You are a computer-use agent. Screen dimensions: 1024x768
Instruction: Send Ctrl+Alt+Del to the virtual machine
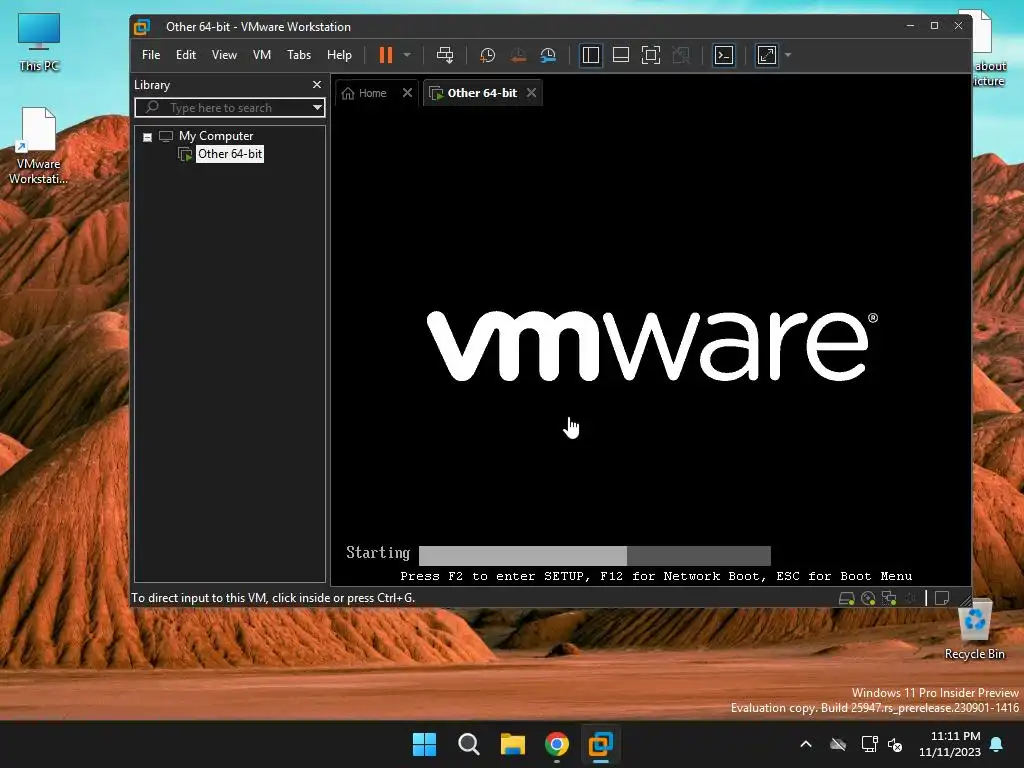[445, 55]
